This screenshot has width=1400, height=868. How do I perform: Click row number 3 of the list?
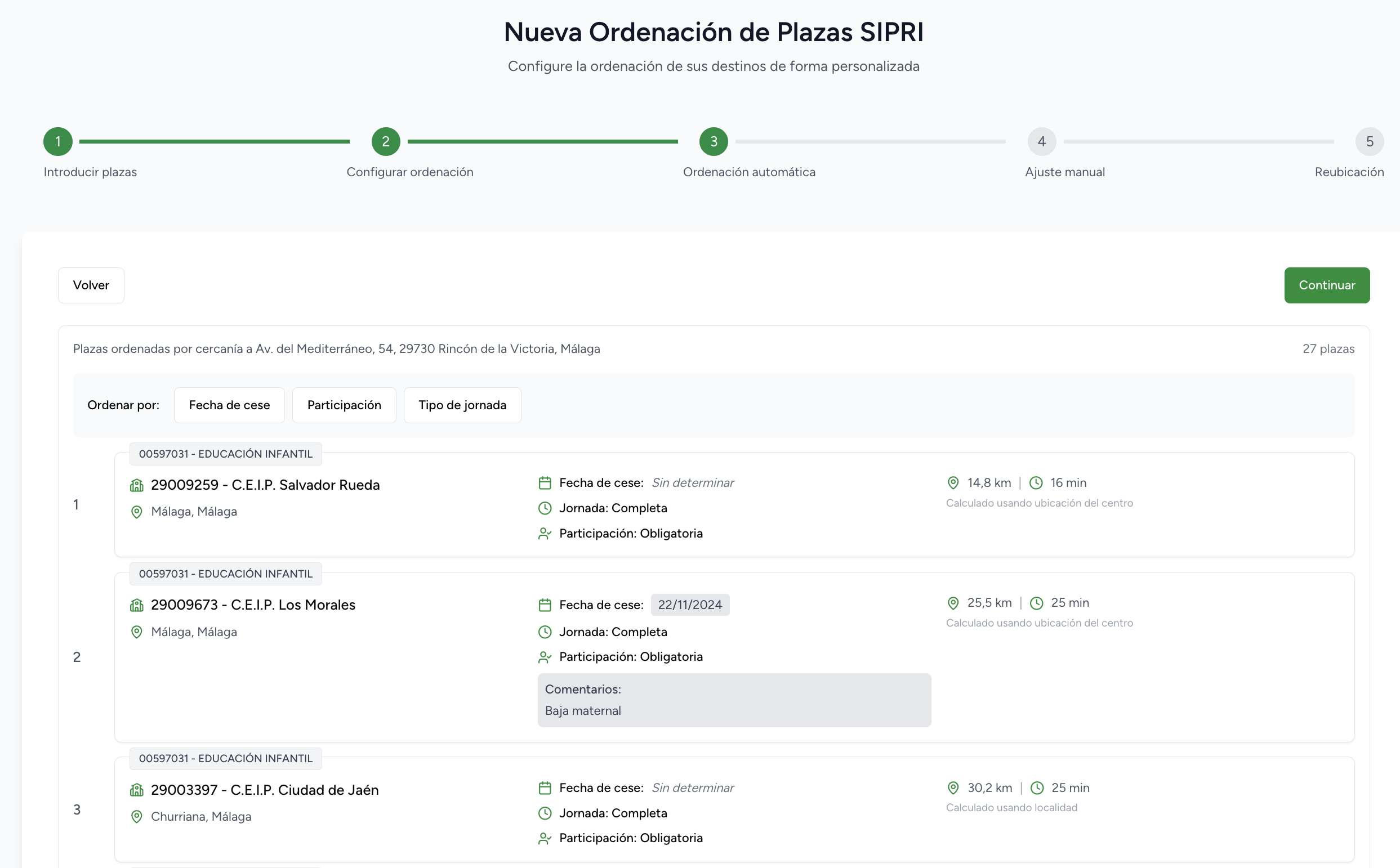pyautogui.click(x=77, y=810)
